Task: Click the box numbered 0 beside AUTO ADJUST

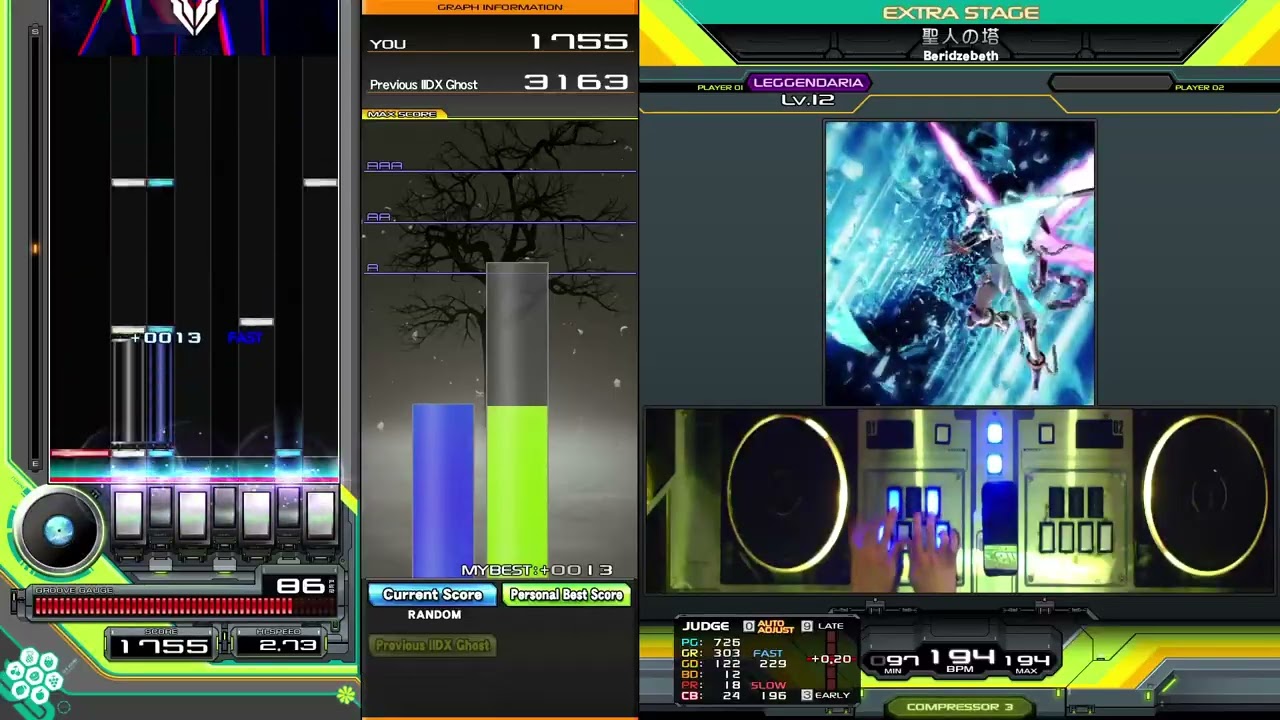Action: [x=748, y=627]
